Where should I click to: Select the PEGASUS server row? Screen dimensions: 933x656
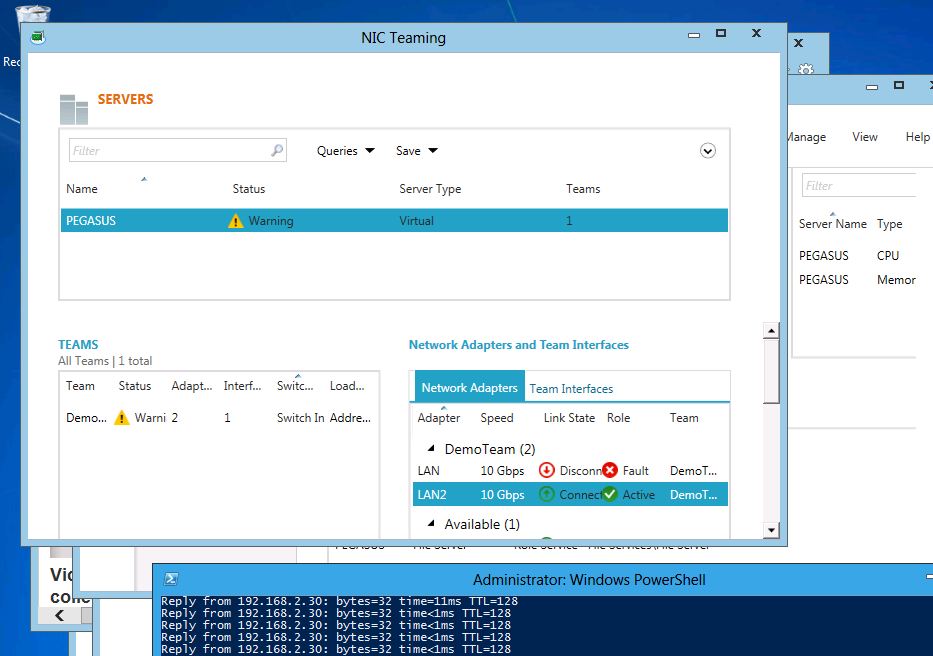[x=394, y=220]
